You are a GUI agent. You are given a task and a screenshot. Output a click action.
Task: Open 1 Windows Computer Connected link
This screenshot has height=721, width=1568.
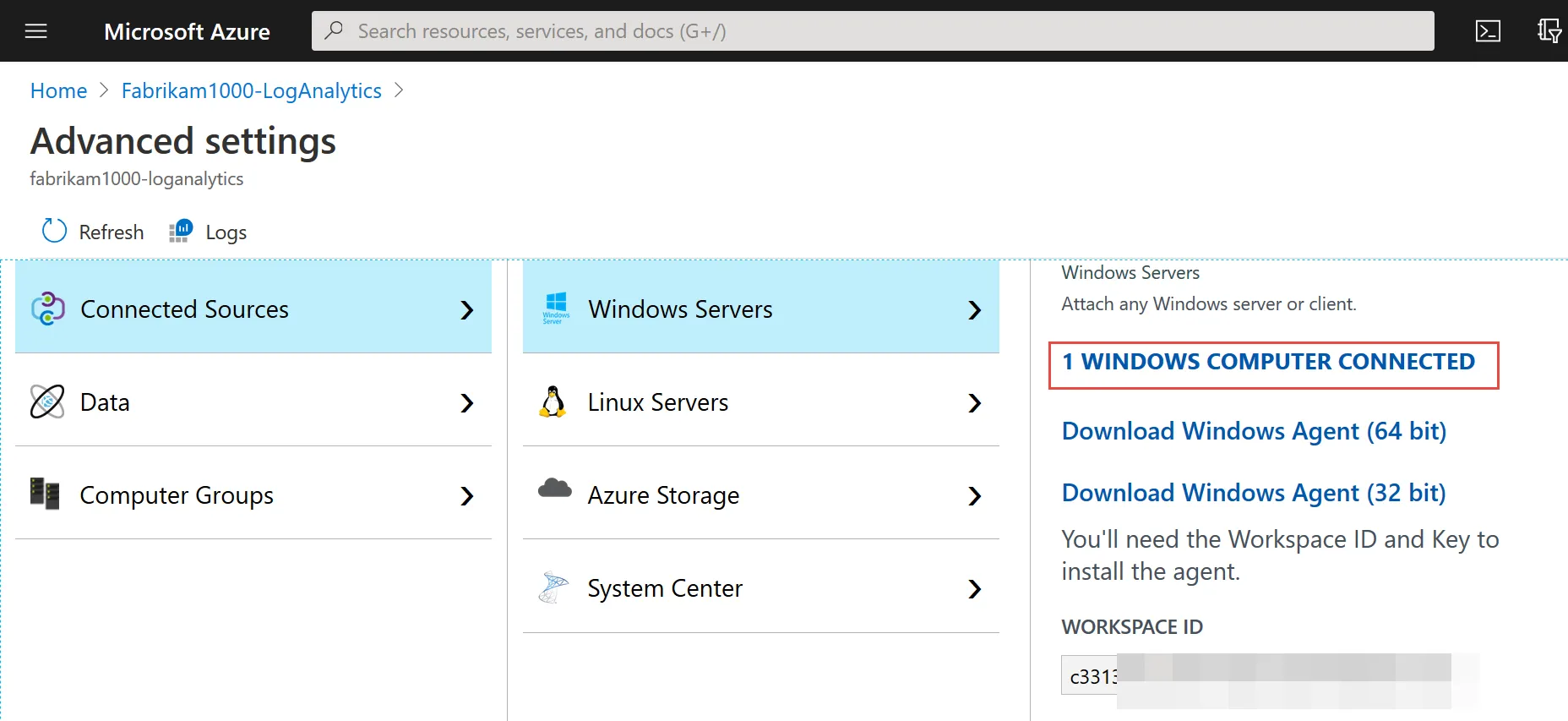pos(1268,362)
